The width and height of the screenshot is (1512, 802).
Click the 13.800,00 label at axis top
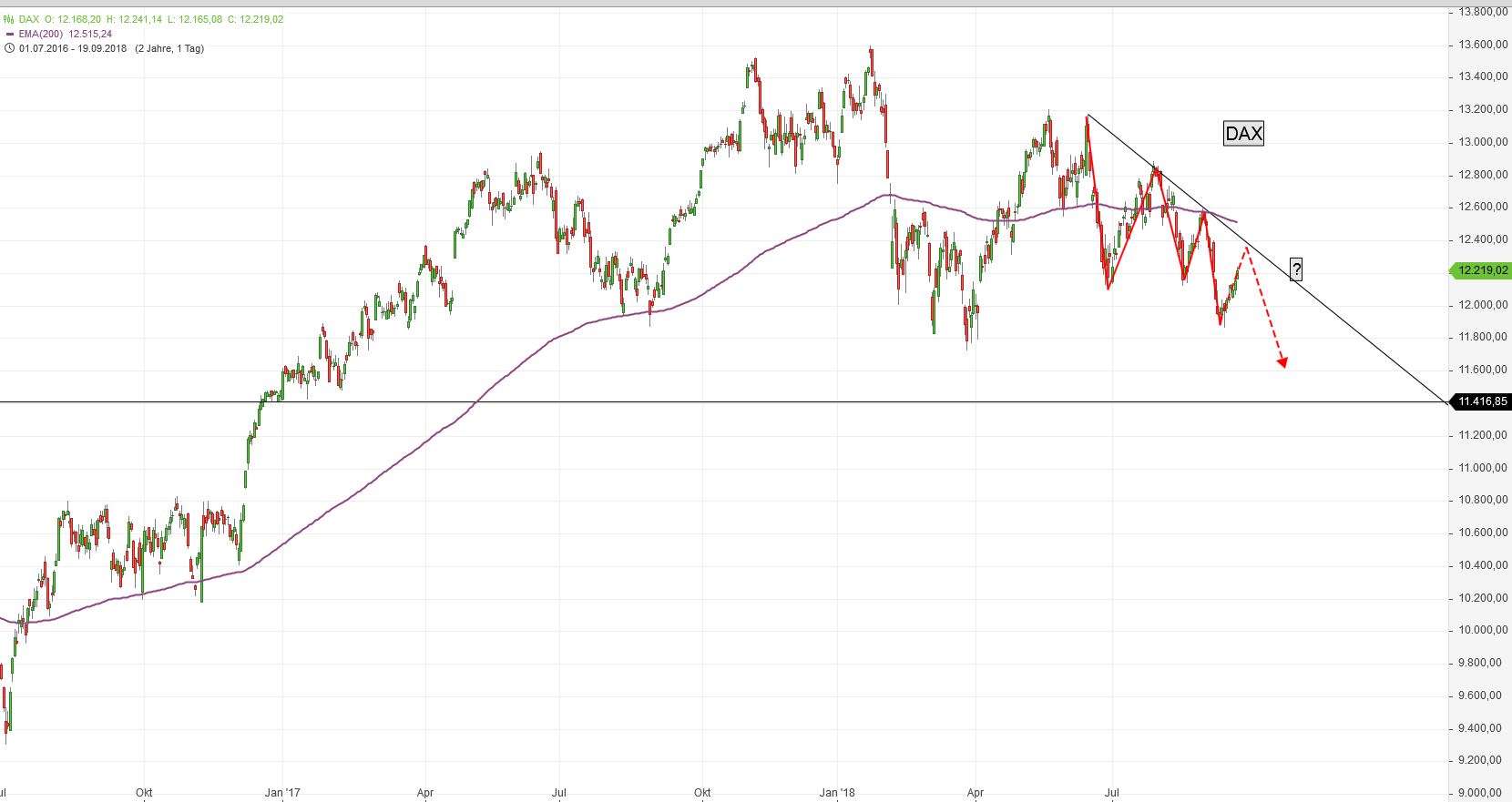1482,12
